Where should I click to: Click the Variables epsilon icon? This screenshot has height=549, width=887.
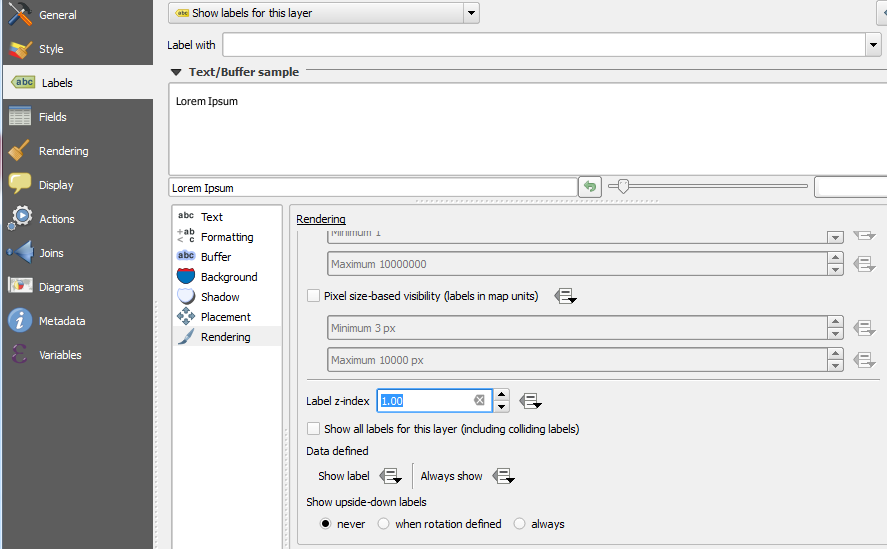[x=19, y=354]
